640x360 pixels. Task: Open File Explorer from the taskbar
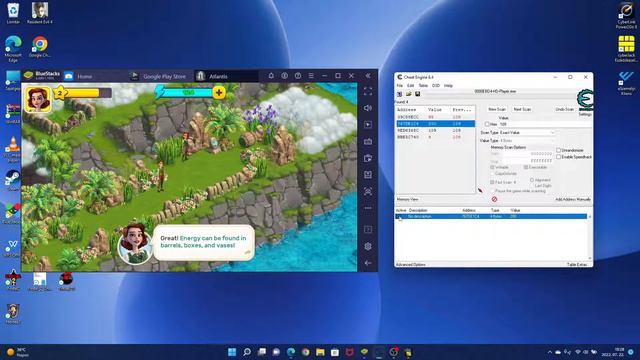[x=320, y=352]
